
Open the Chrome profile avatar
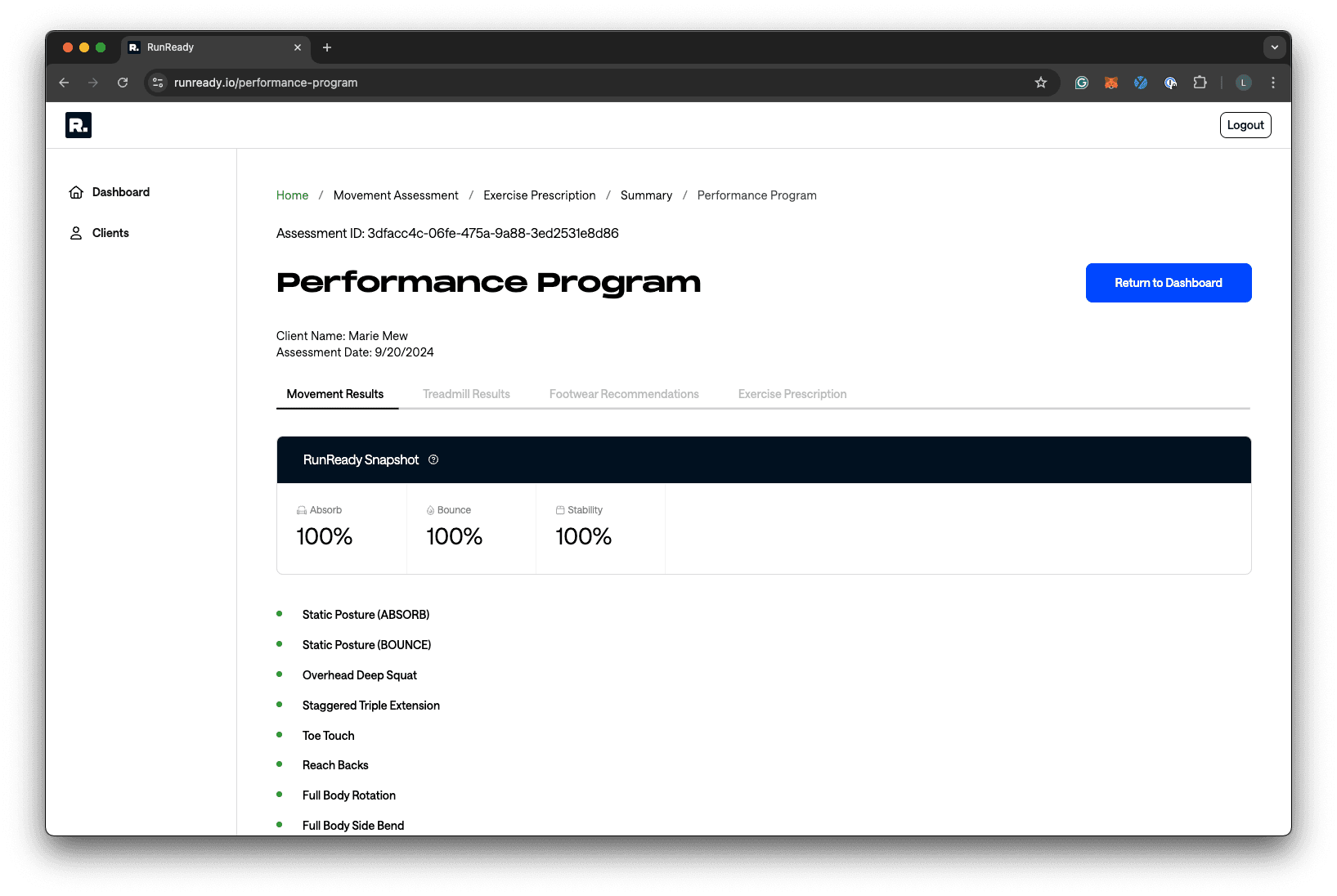click(x=1244, y=83)
